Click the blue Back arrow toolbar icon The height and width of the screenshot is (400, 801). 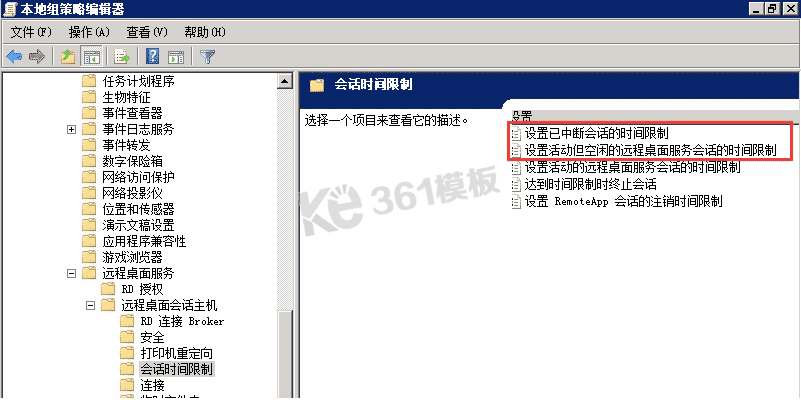(14, 57)
